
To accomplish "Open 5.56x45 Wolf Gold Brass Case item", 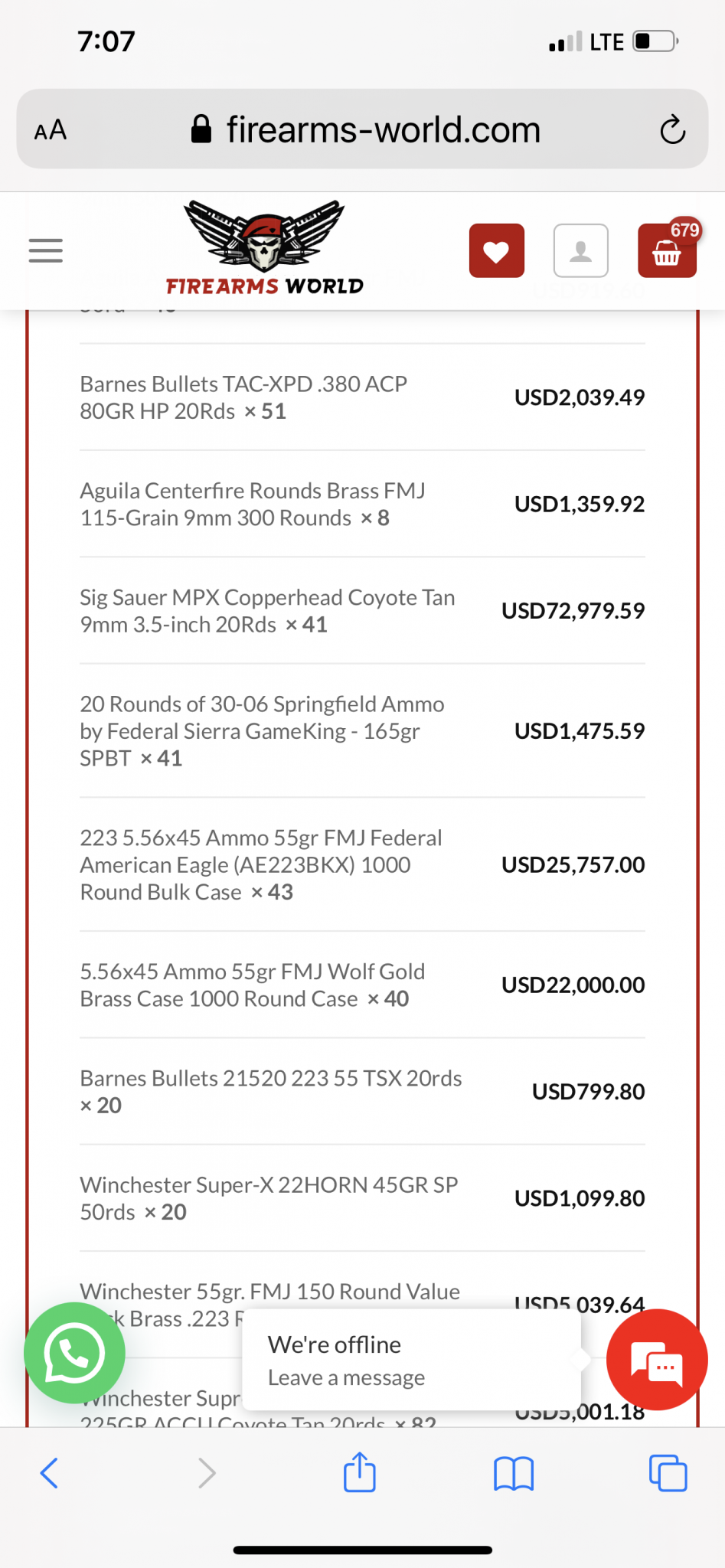I will coord(252,985).
